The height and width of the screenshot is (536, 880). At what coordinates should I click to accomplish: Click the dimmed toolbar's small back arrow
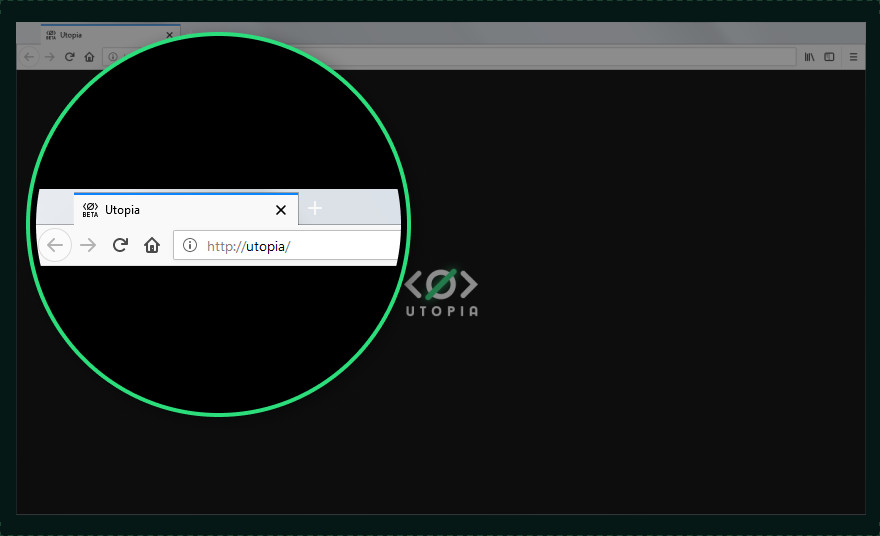[x=29, y=57]
